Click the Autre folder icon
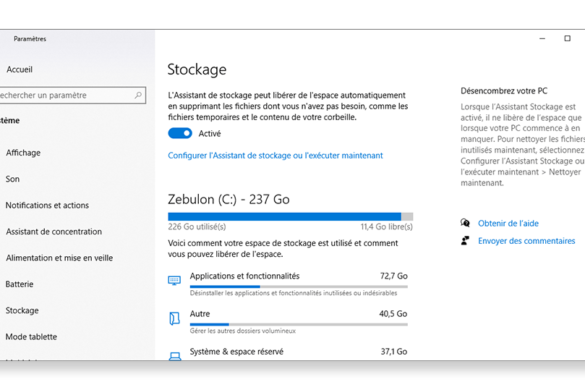 [174, 318]
